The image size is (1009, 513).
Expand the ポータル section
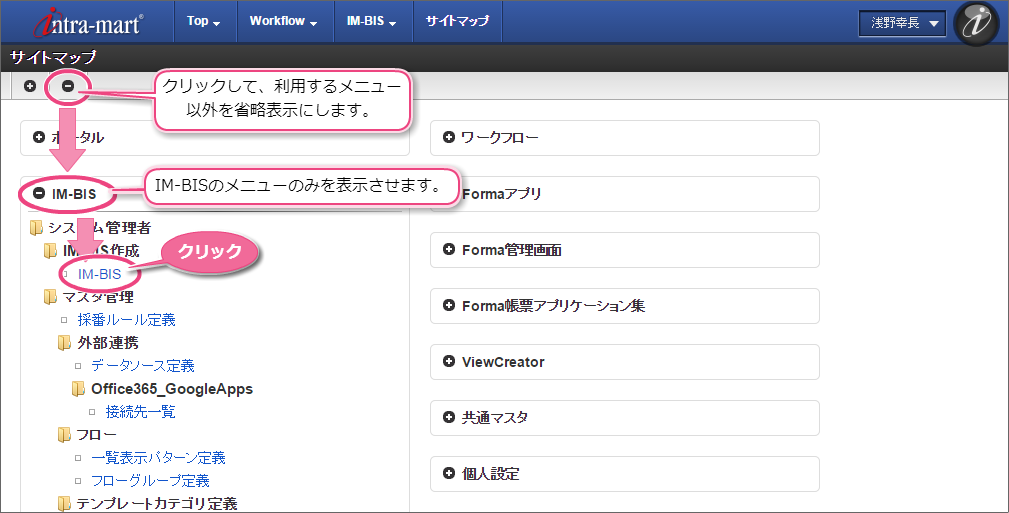tap(39, 137)
